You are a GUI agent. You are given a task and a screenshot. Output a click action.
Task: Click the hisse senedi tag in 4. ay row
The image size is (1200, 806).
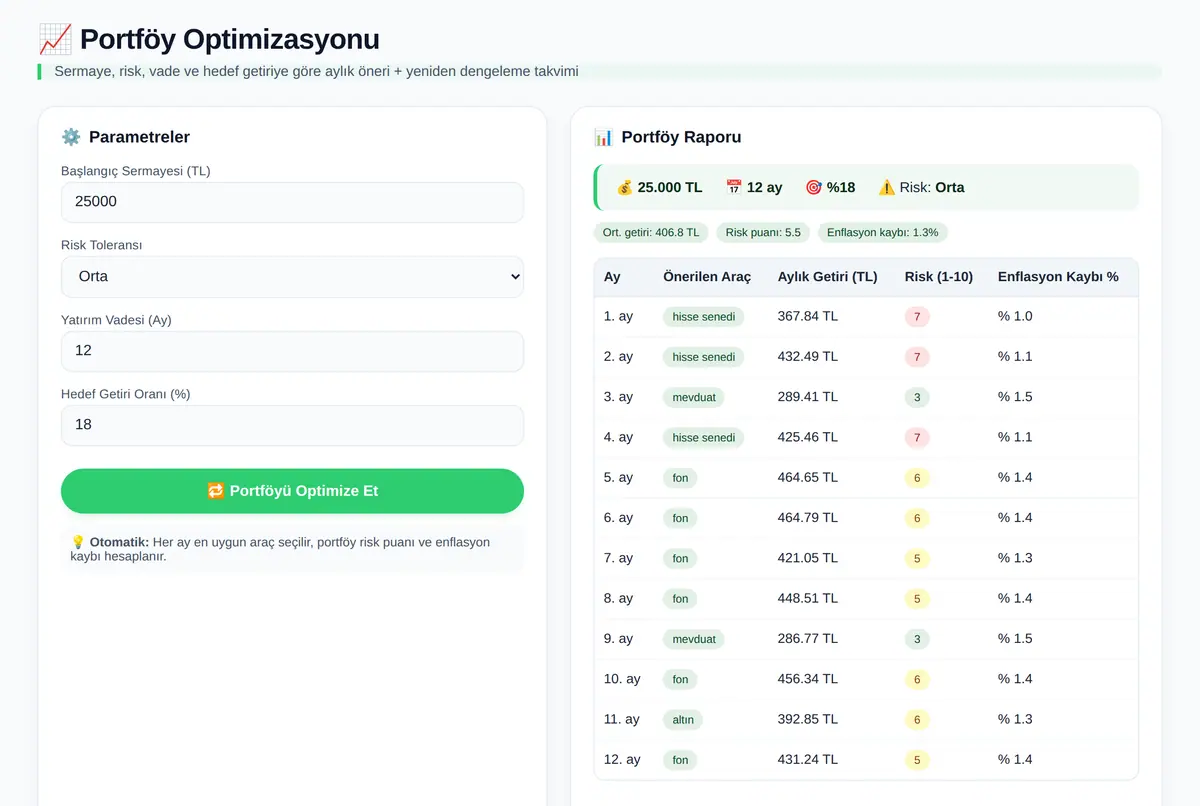704,438
